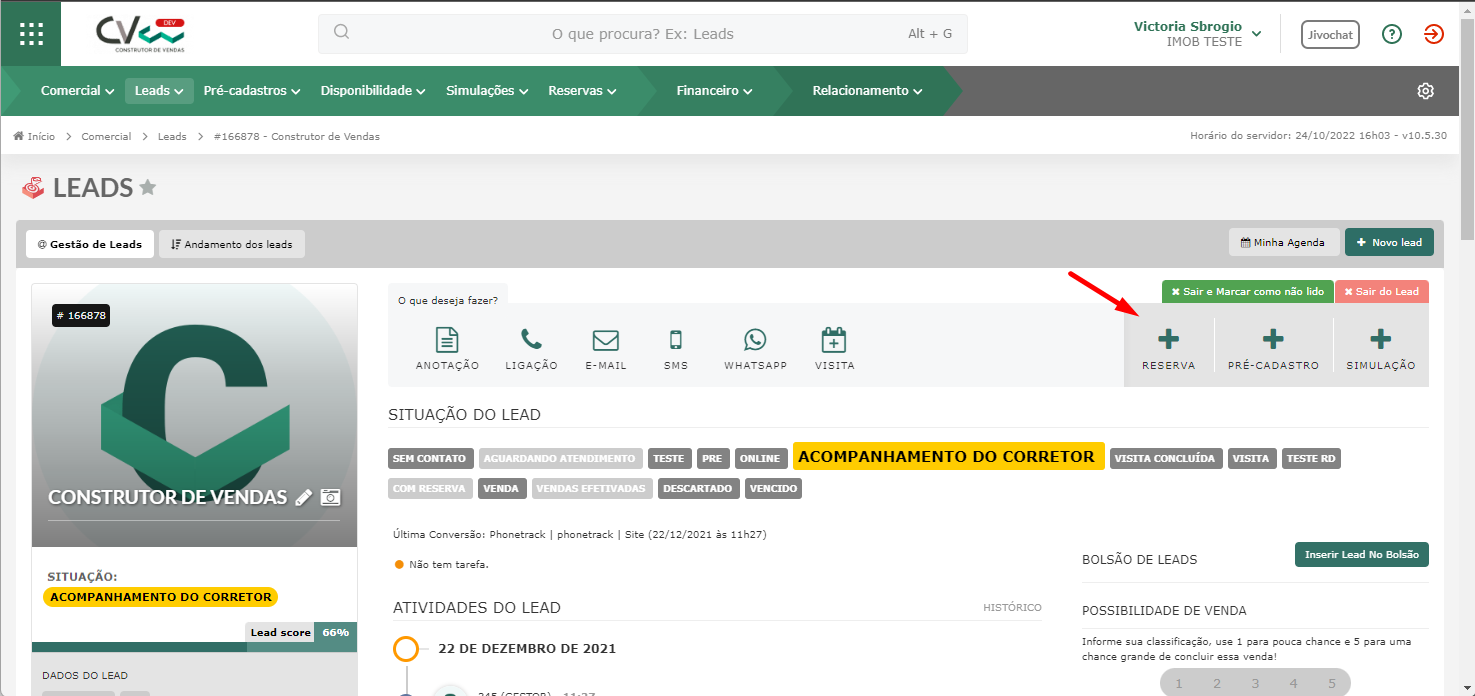Click Sair do Lead button

point(1382,292)
